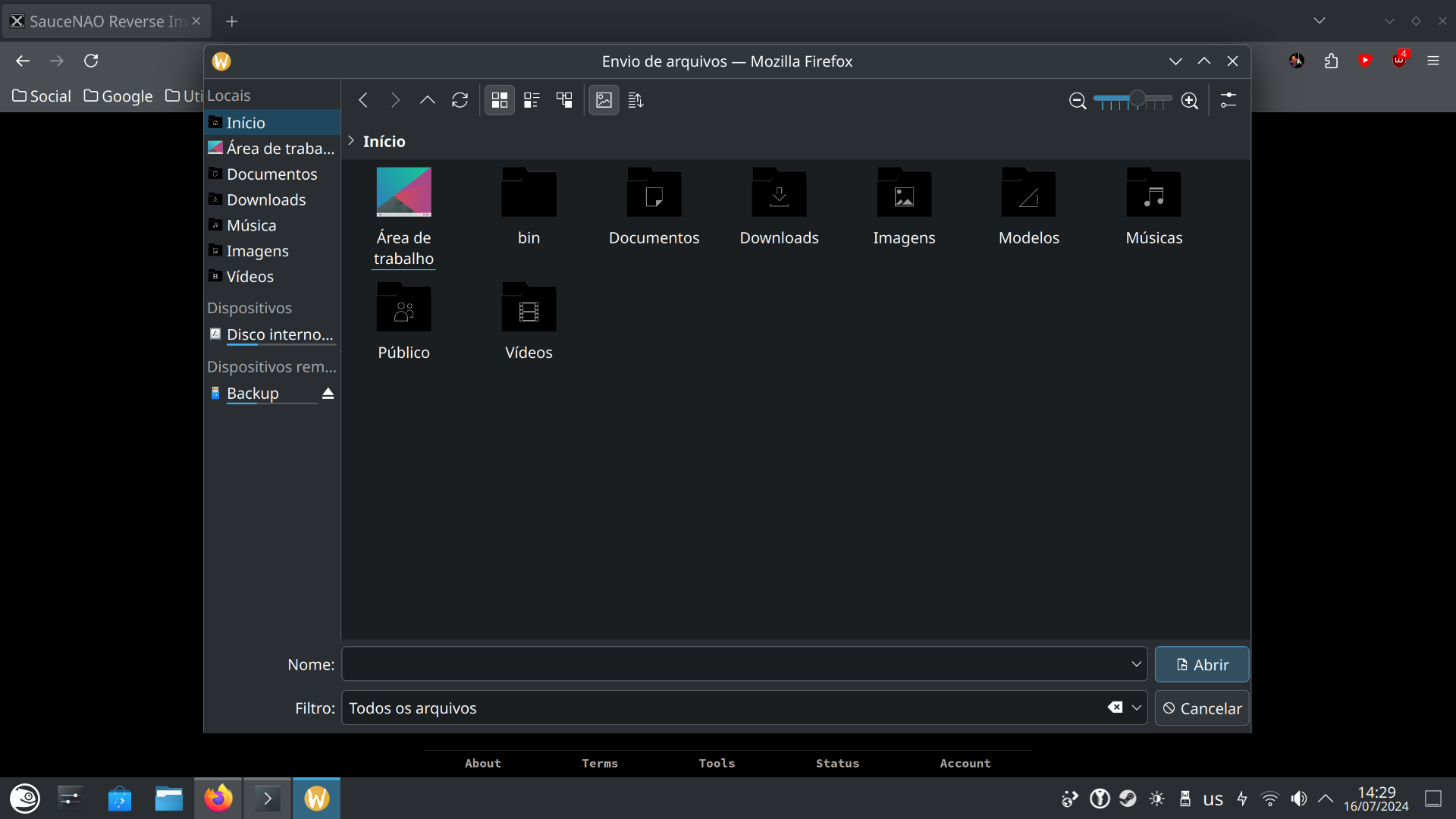Click the reload folder icon

pos(460,100)
